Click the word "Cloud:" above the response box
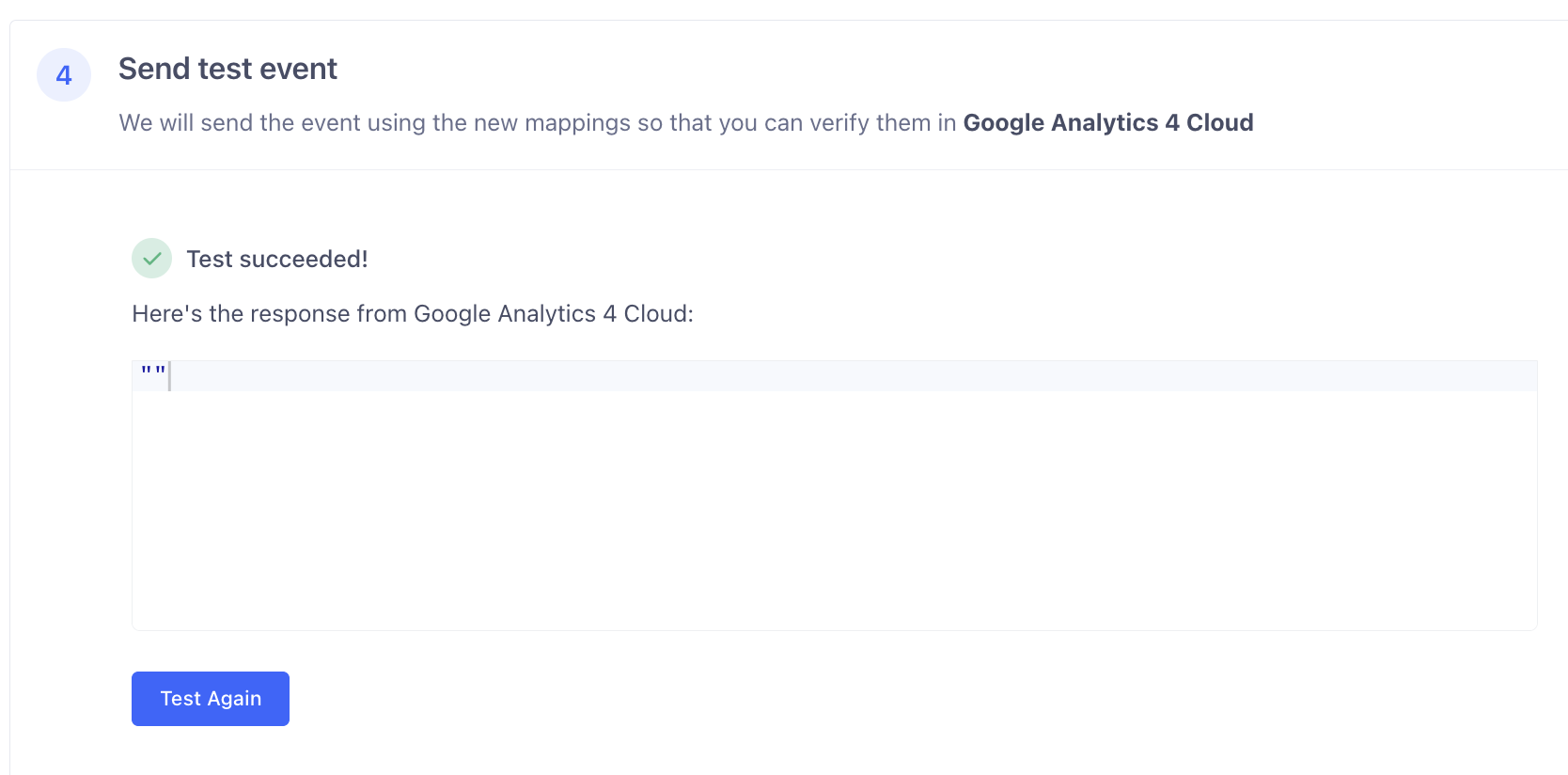The width and height of the screenshot is (1568, 775). coord(658,314)
